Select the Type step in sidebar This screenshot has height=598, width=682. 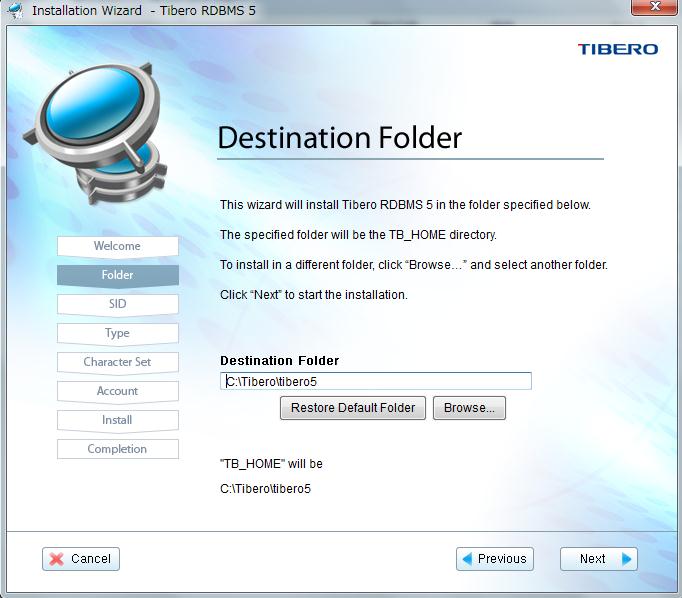117,333
